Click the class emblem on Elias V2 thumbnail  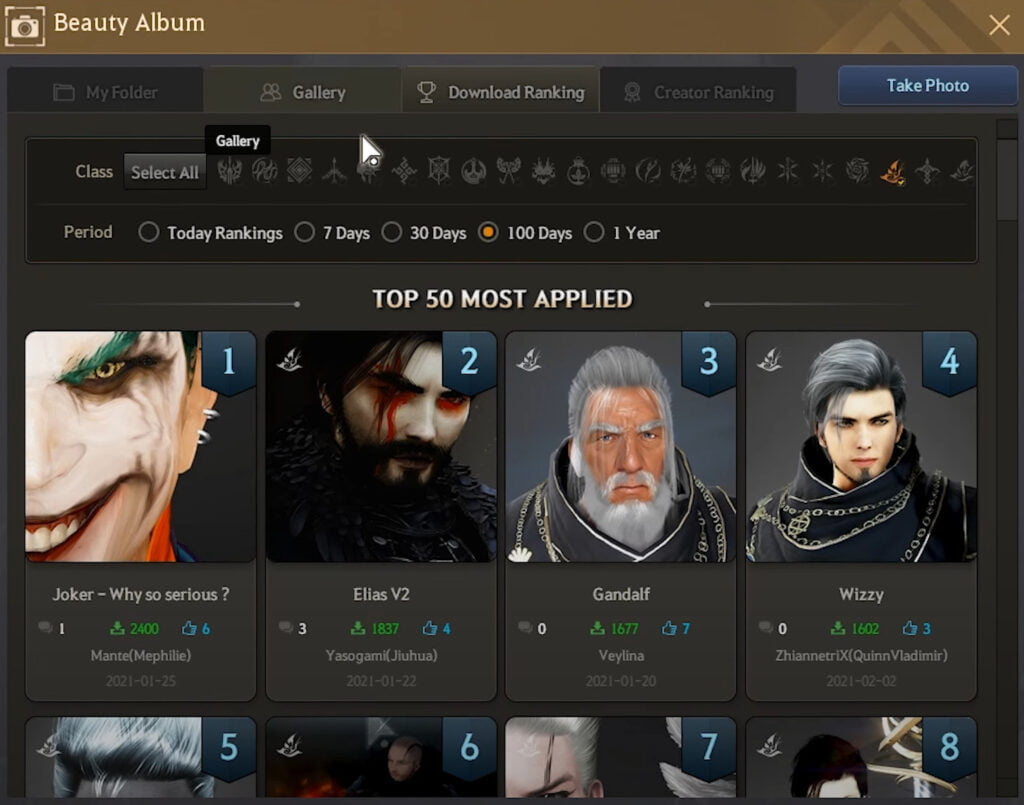pos(289,359)
